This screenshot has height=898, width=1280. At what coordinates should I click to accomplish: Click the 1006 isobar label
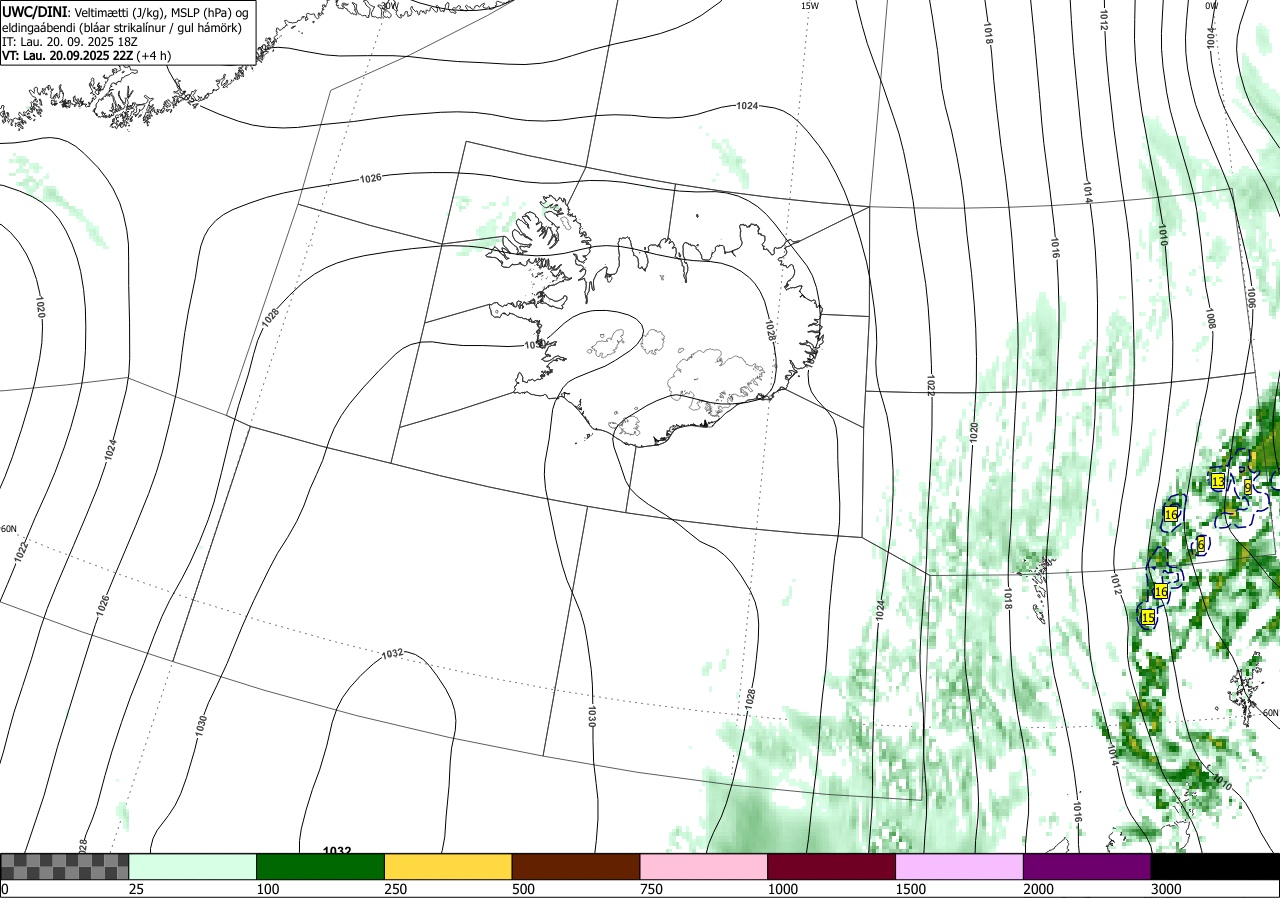coord(1250,297)
